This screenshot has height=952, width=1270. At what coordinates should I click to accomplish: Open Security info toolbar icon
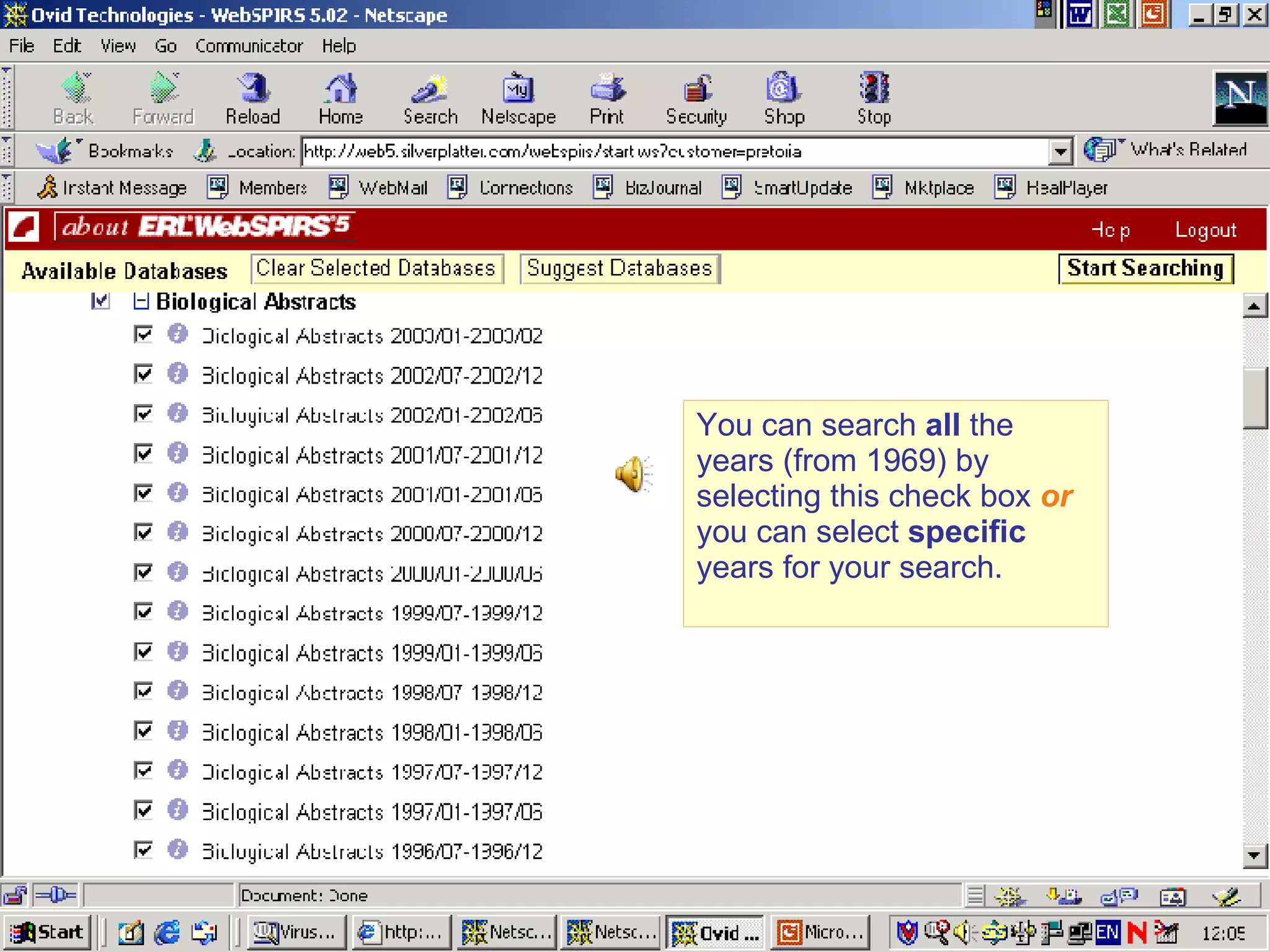coord(697,89)
